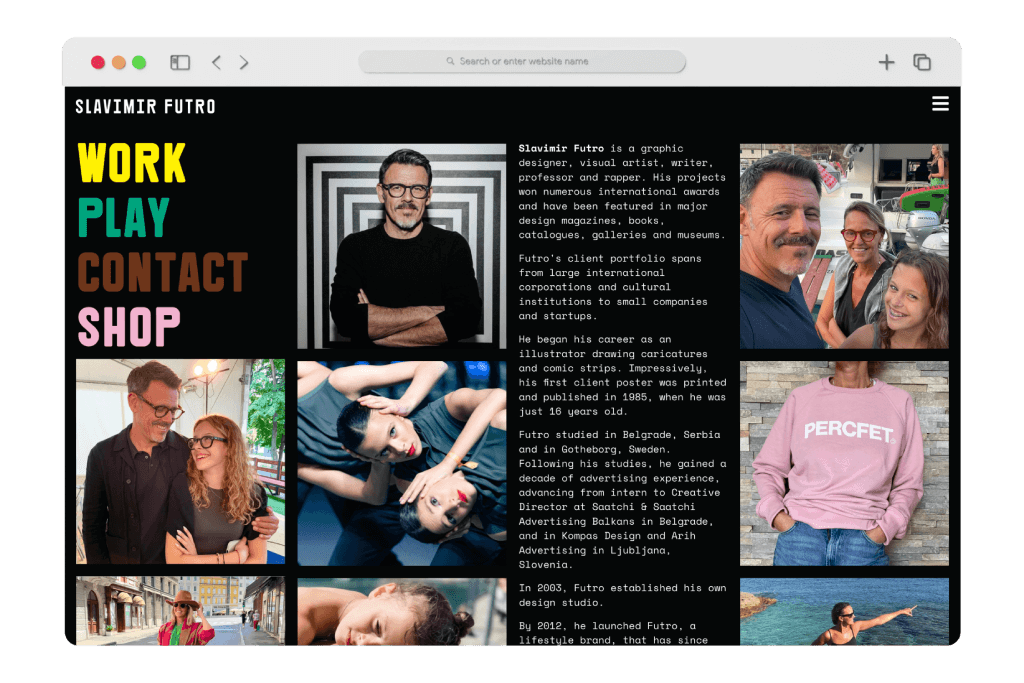Open a new tab with the plus icon

pyautogui.click(x=886, y=62)
